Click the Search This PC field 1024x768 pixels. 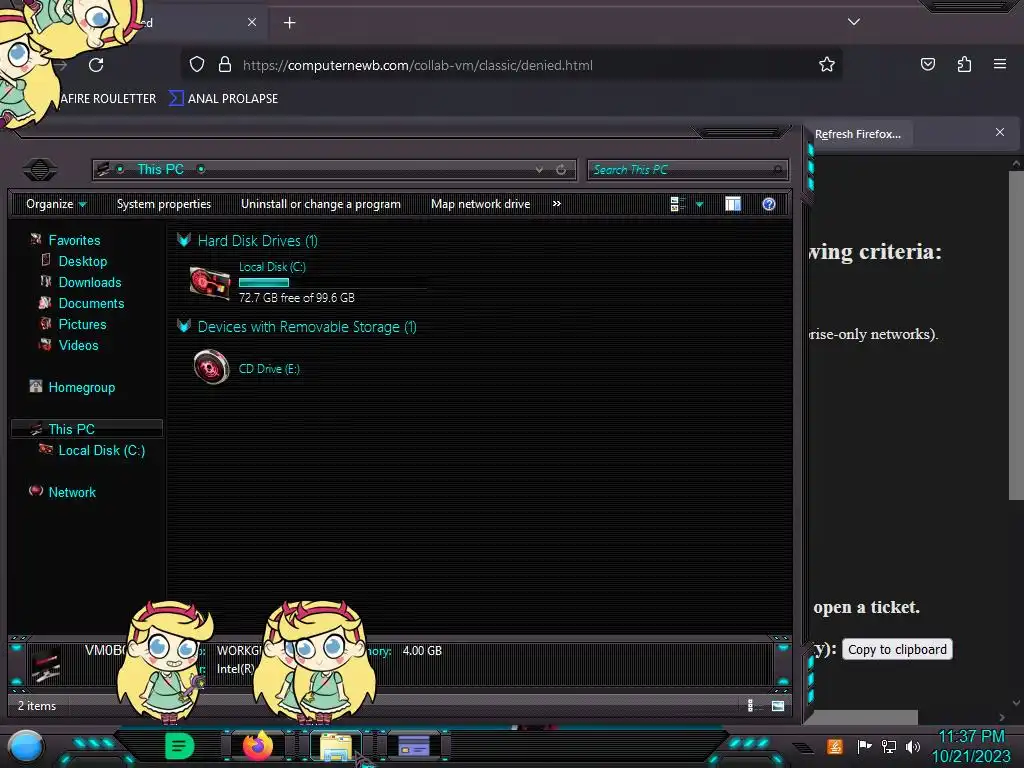point(687,170)
